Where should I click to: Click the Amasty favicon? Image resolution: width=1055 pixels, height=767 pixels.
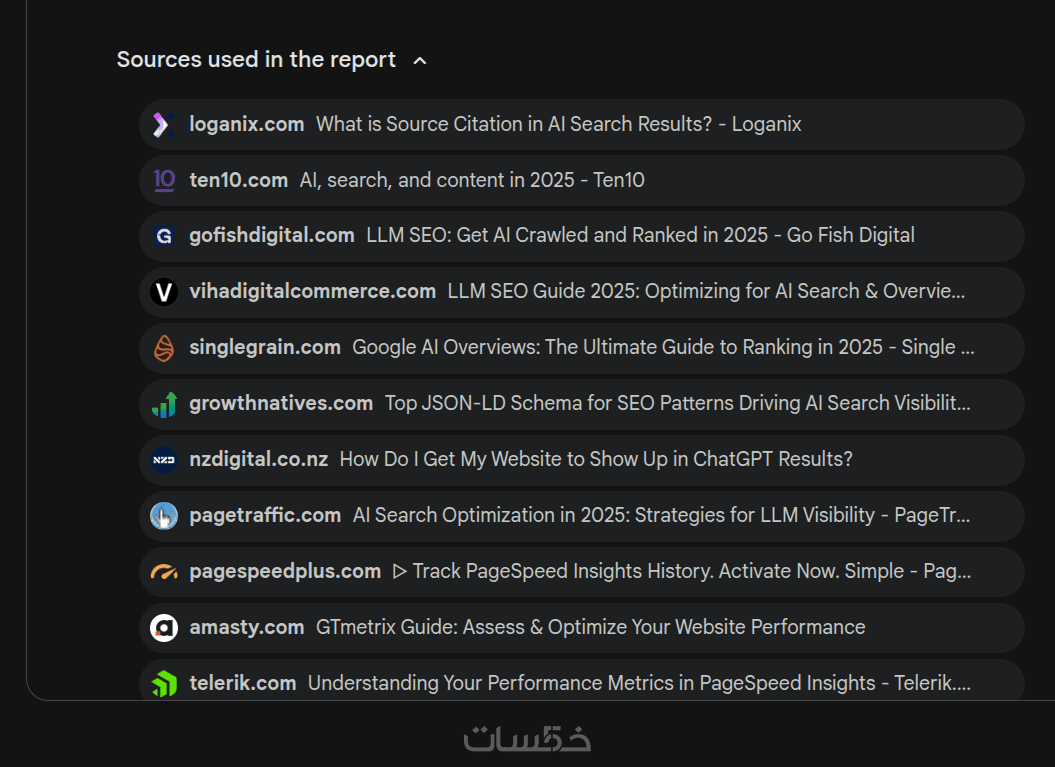click(163, 628)
